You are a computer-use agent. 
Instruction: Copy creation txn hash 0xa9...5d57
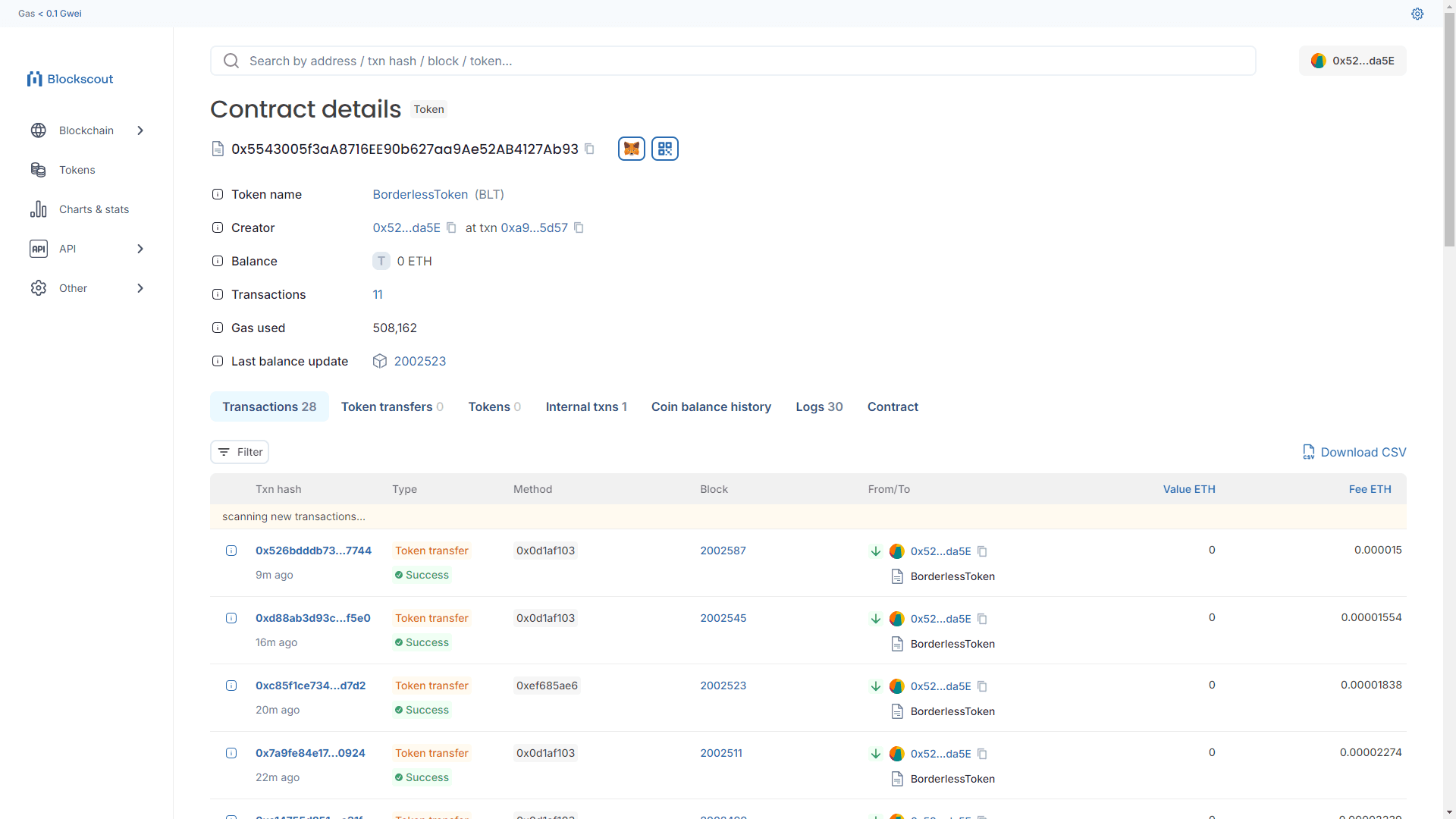tap(579, 227)
